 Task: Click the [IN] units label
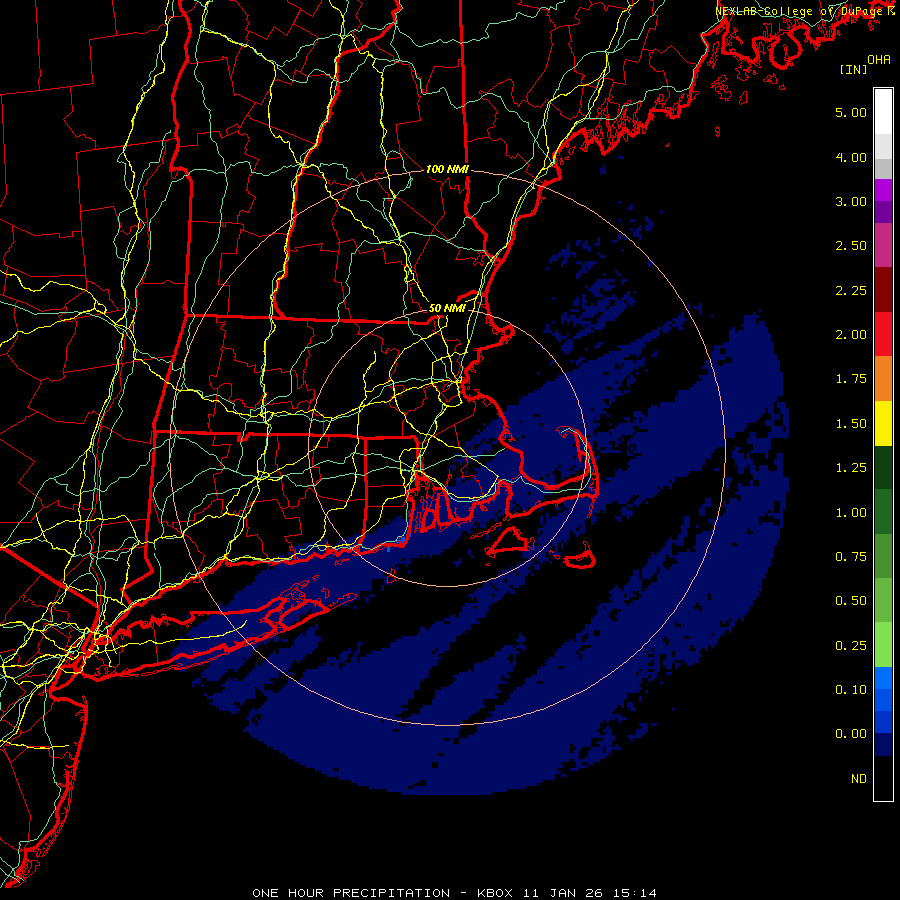853,69
